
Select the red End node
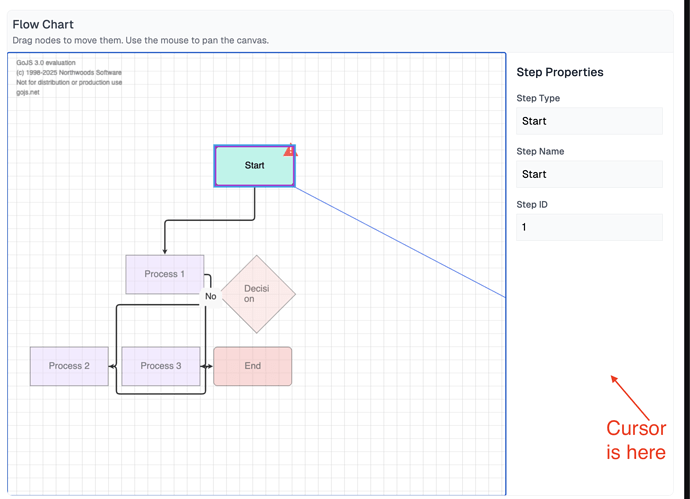click(253, 366)
